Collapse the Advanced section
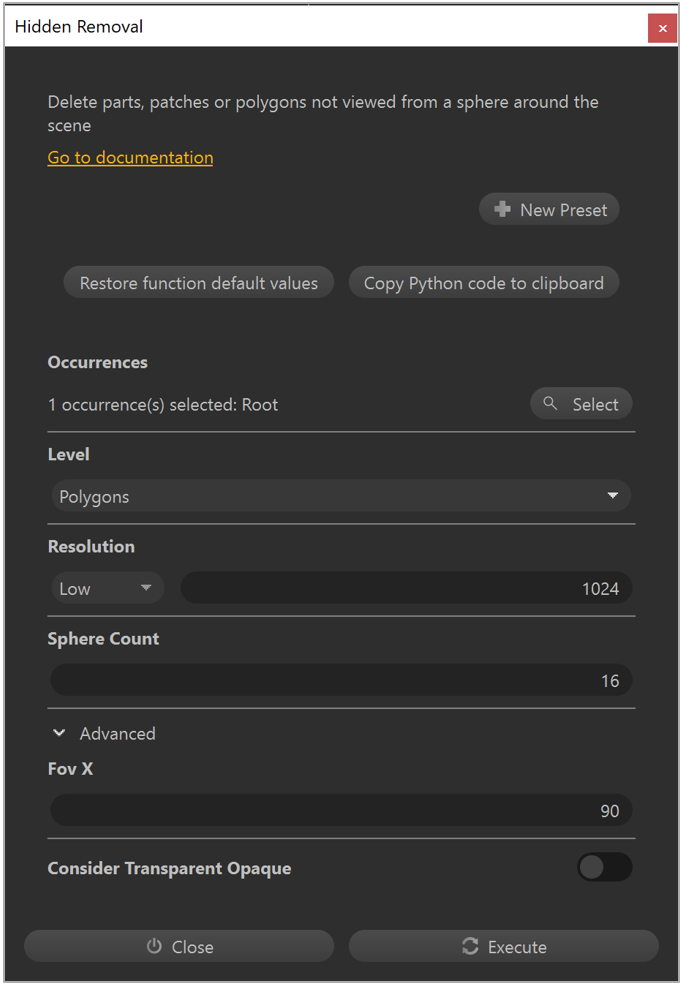This screenshot has height=983, width=681. click(x=60, y=734)
